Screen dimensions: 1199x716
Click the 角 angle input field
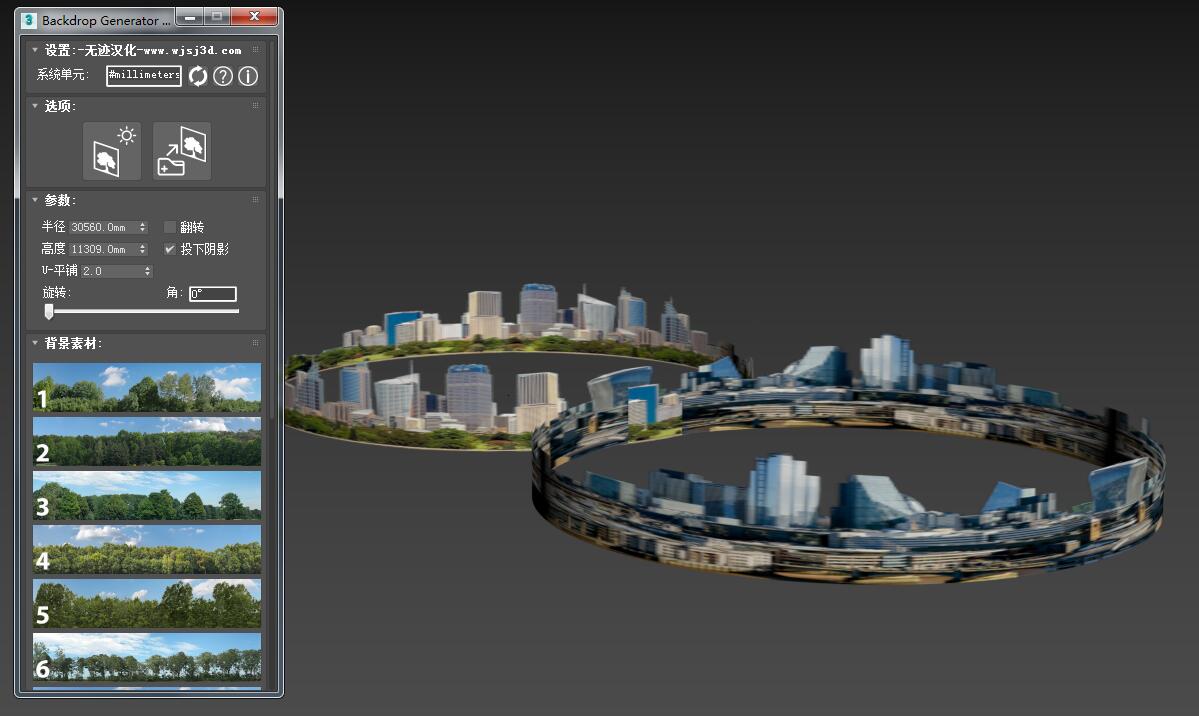pyautogui.click(x=213, y=294)
